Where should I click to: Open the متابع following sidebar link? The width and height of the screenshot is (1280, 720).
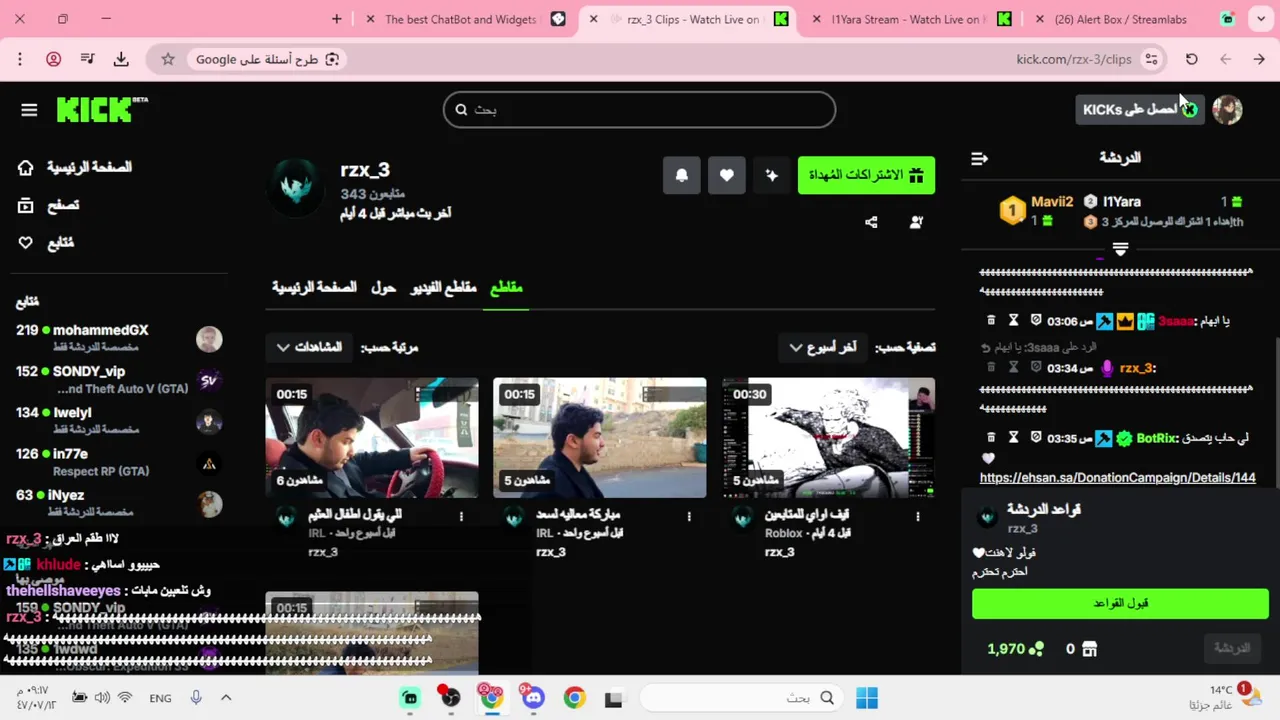(46, 243)
